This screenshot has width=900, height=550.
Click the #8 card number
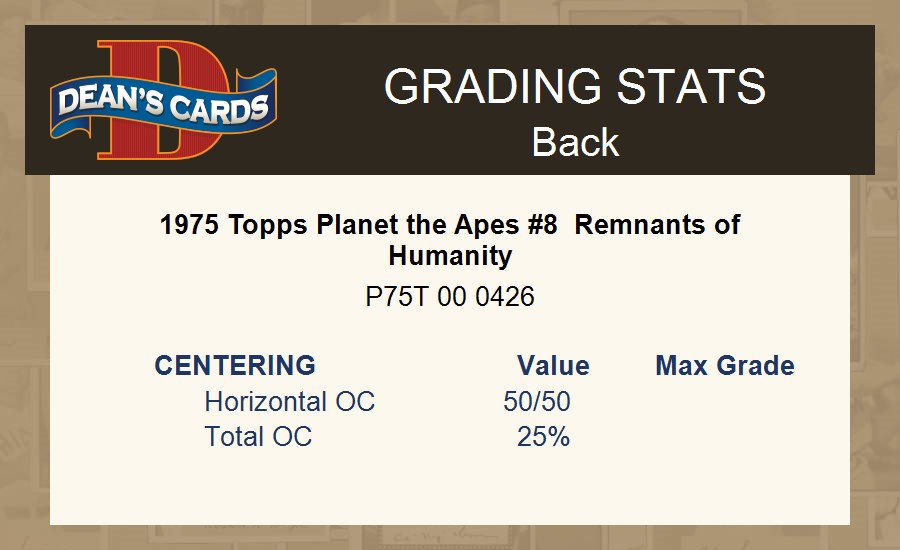coord(542,224)
